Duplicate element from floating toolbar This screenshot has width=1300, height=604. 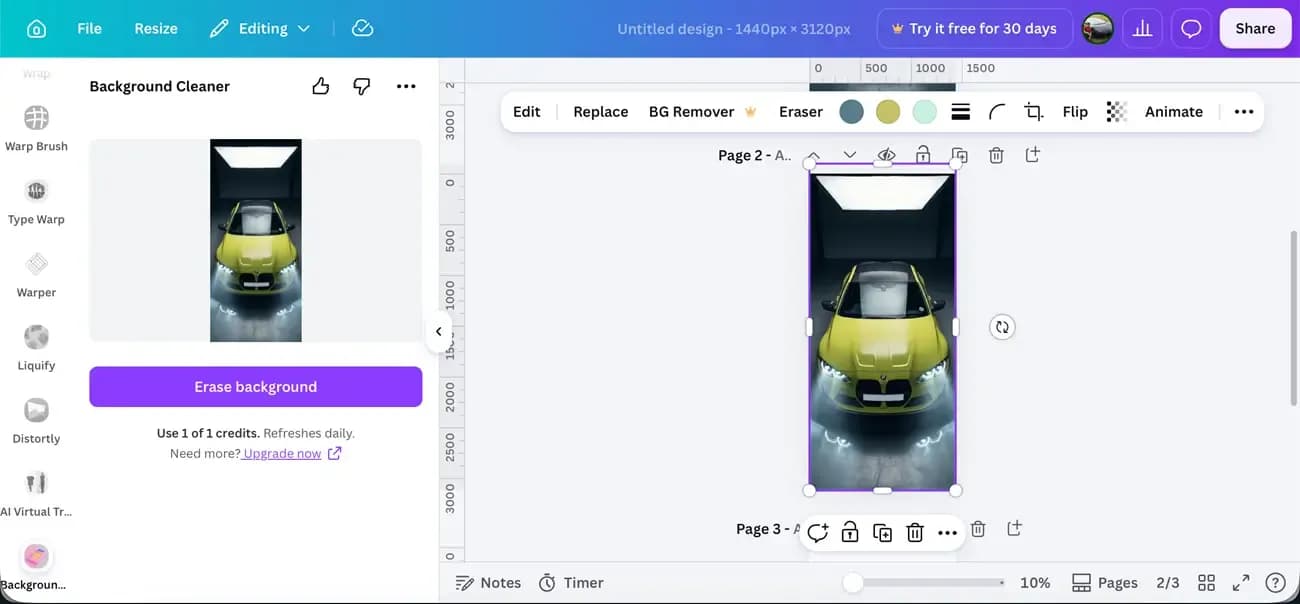click(882, 533)
